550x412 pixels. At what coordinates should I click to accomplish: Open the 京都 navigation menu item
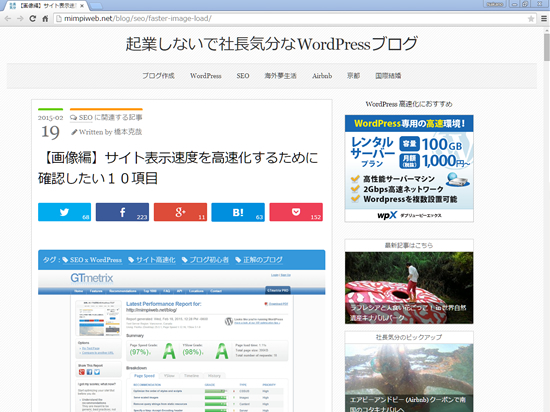pyautogui.click(x=353, y=76)
